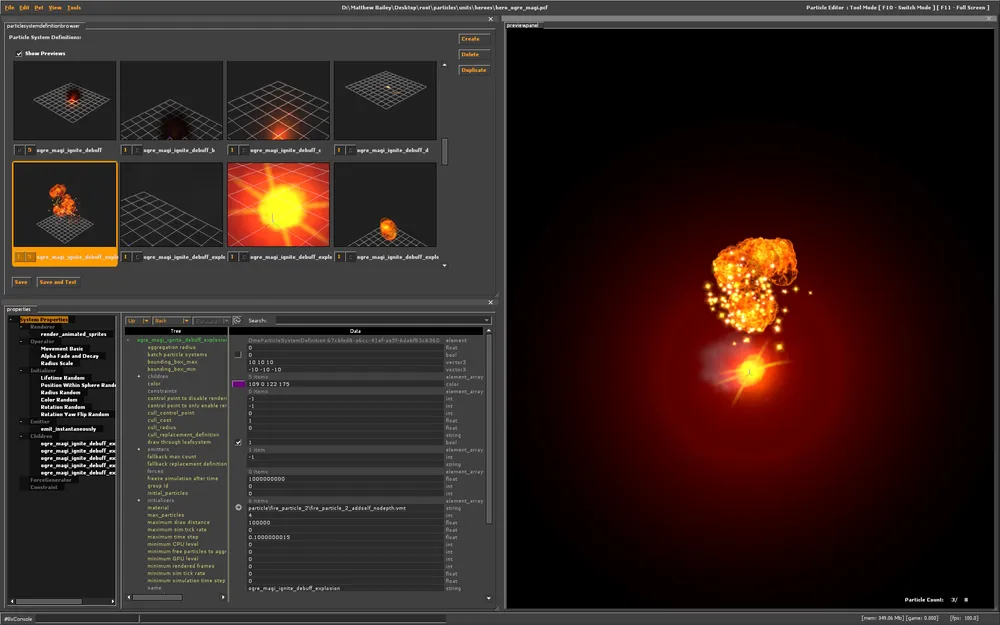1000x625 pixels.
Task: Click the material browse icon in Data column
Action: pos(238,508)
